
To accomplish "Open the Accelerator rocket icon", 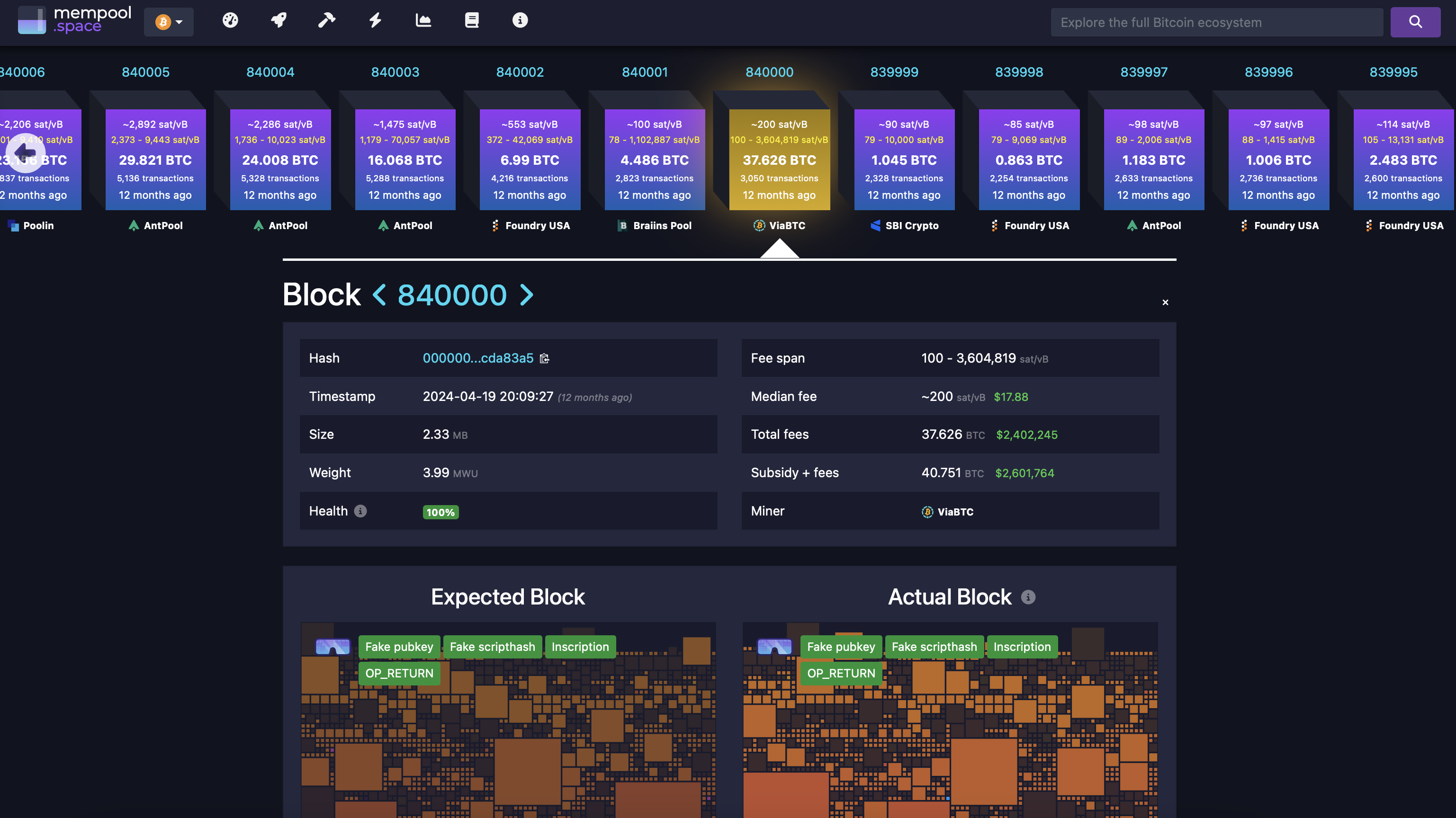I will pos(279,20).
